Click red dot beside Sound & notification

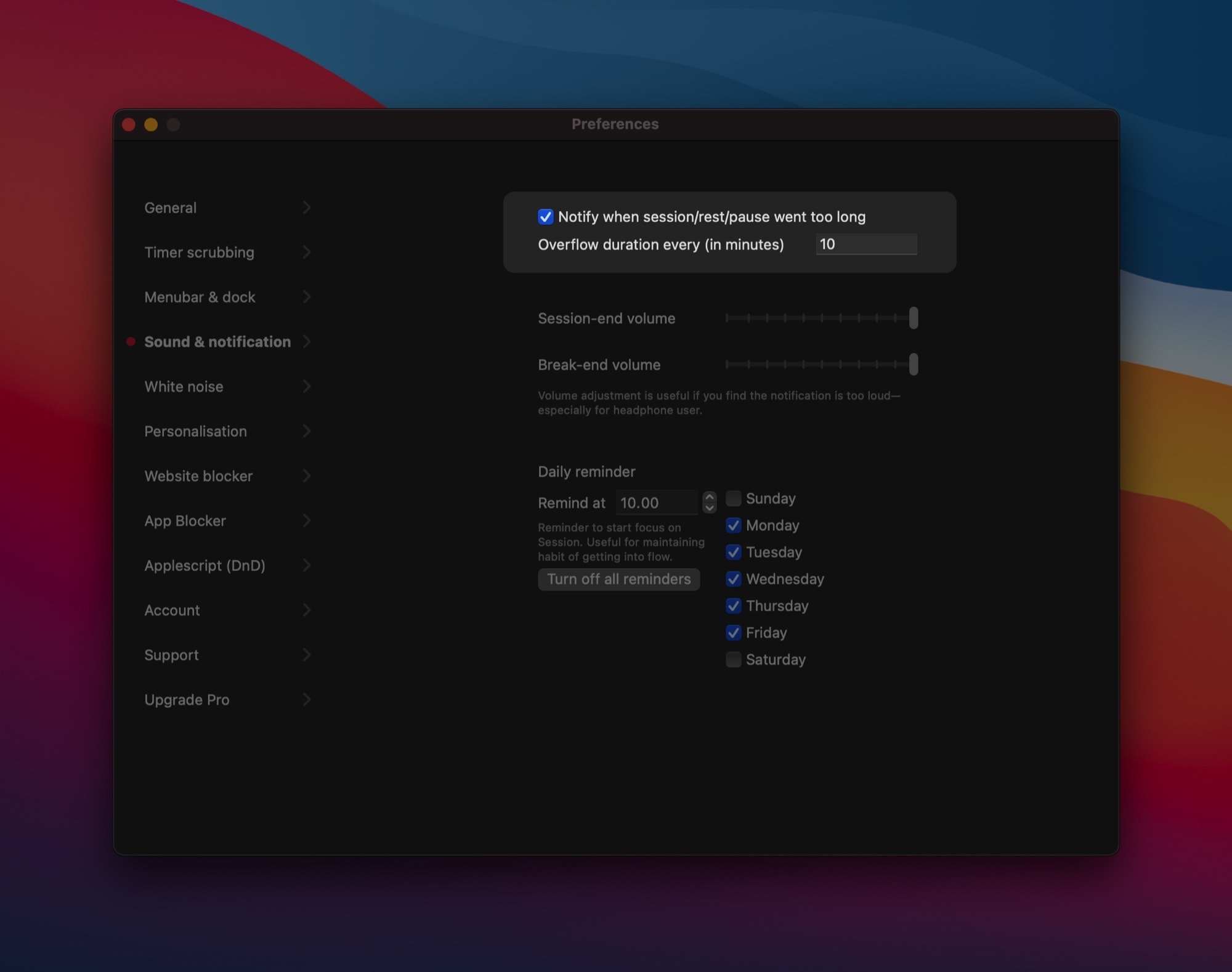coord(131,341)
